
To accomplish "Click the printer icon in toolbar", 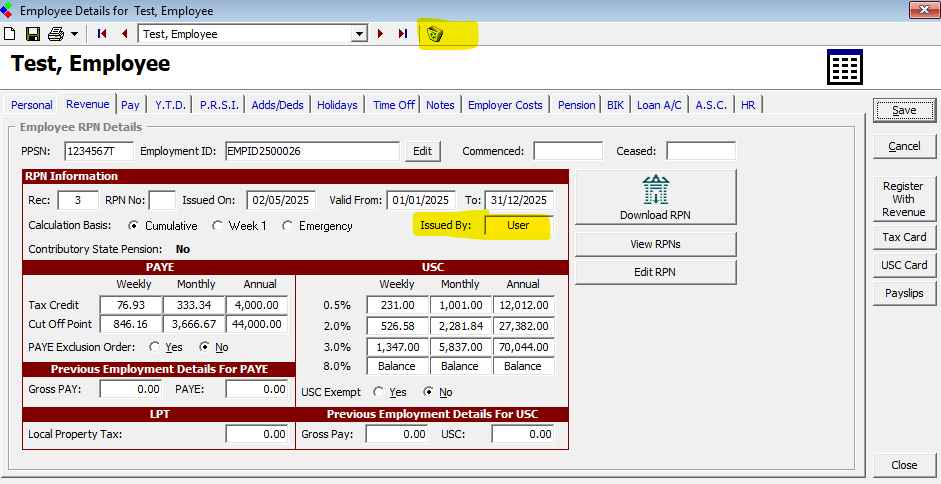I will point(55,34).
